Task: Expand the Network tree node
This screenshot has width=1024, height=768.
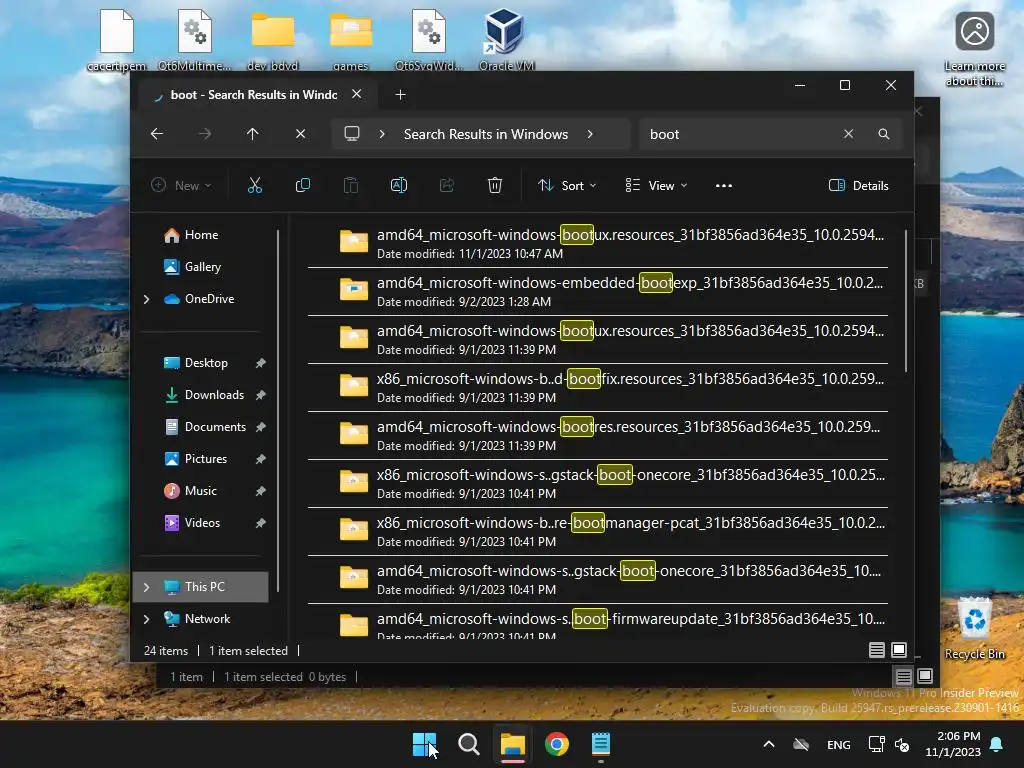Action: pos(146,619)
